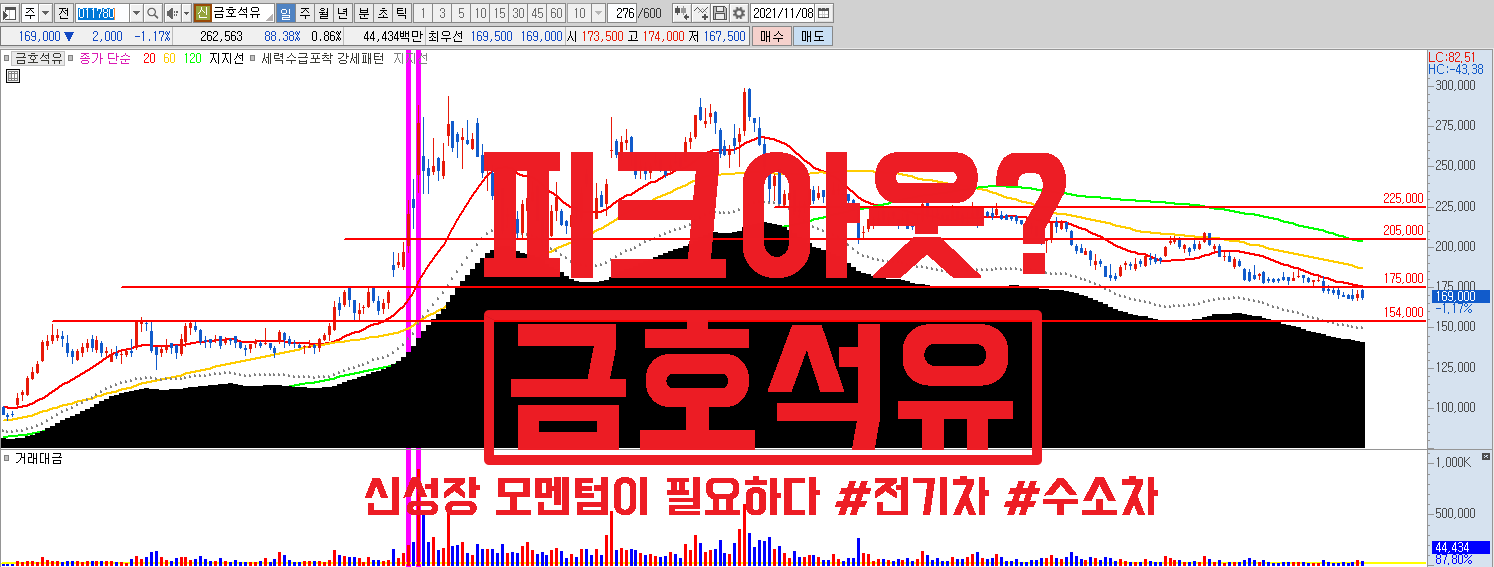This screenshot has height=567, width=1494.
Task: Open the custom interval 10 dropdown arrow
Action: pyautogui.click(x=598, y=13)
